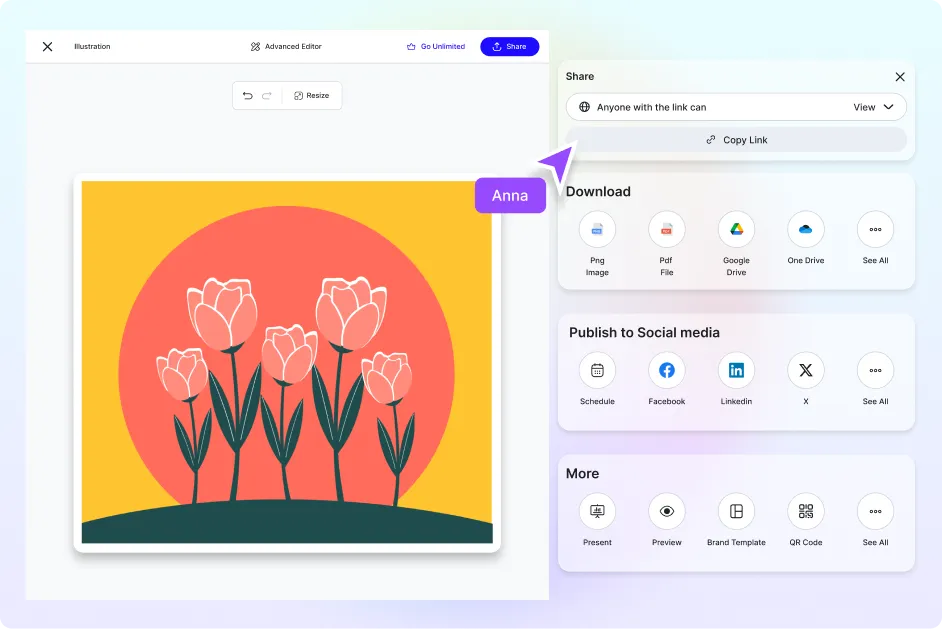Download as Png Image
Screen dimensions: 942x629
click(x=597, y=230)
